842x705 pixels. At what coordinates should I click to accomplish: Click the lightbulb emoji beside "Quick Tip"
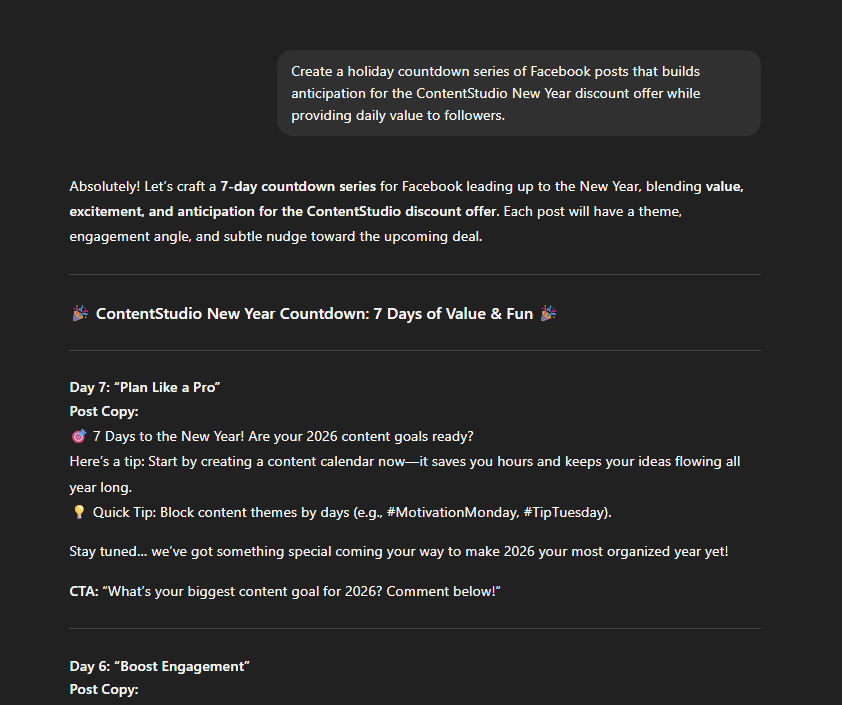click(x=79, y=512)
